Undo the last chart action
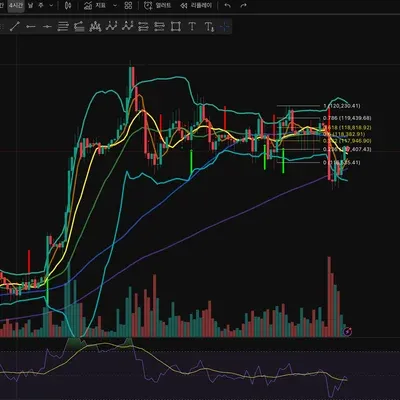 (x=228, y=6)
